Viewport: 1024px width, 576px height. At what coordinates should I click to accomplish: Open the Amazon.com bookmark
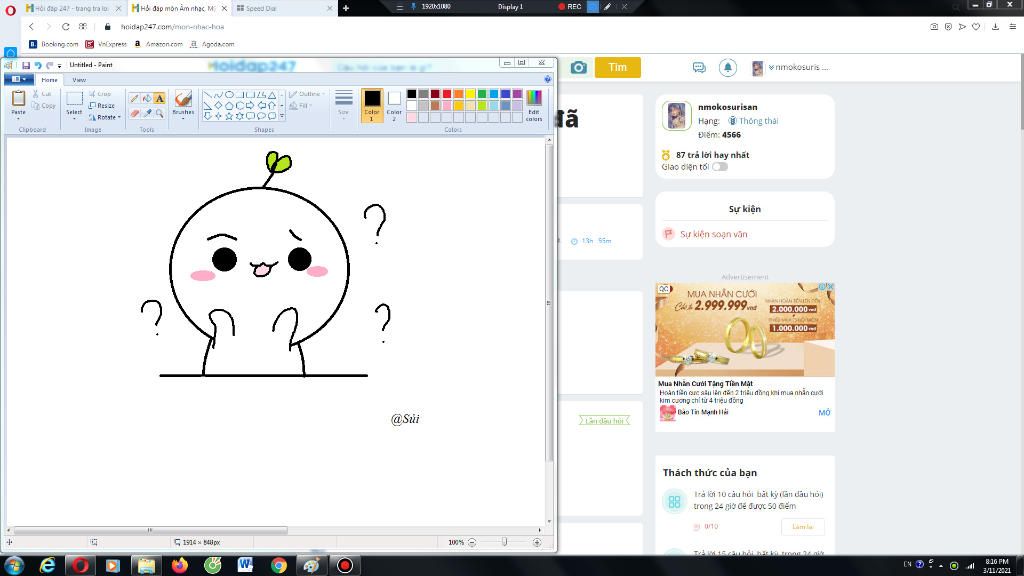click(x=159, y=44)
